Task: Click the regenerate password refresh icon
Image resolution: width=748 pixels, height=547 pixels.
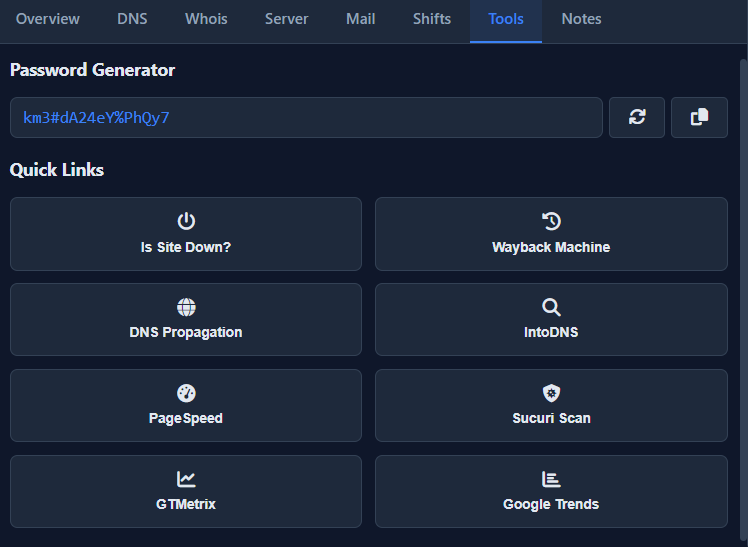Action: coord(637,118)
